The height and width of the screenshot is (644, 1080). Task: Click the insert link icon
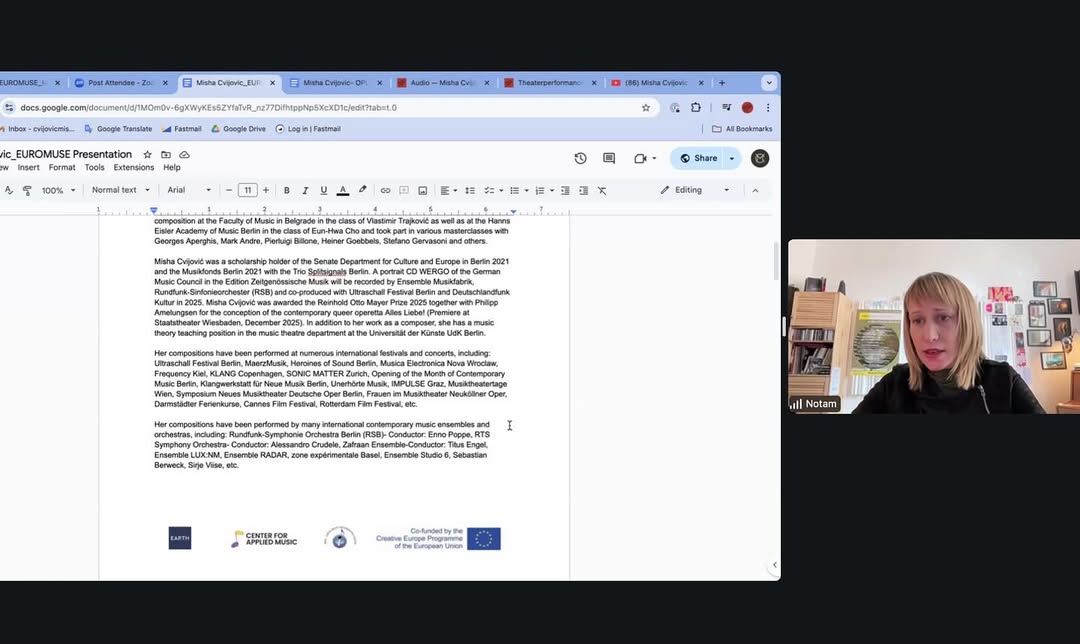click(x=385, y=190)
